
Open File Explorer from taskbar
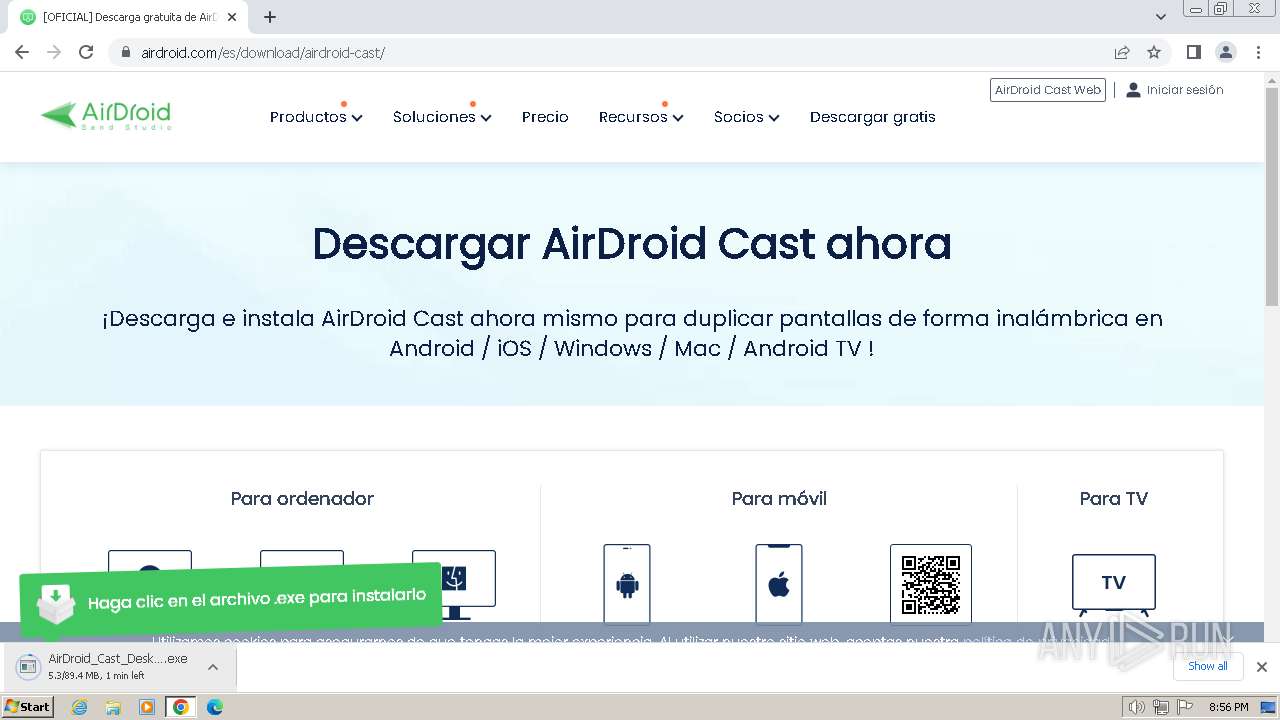(x=113, y=707)
